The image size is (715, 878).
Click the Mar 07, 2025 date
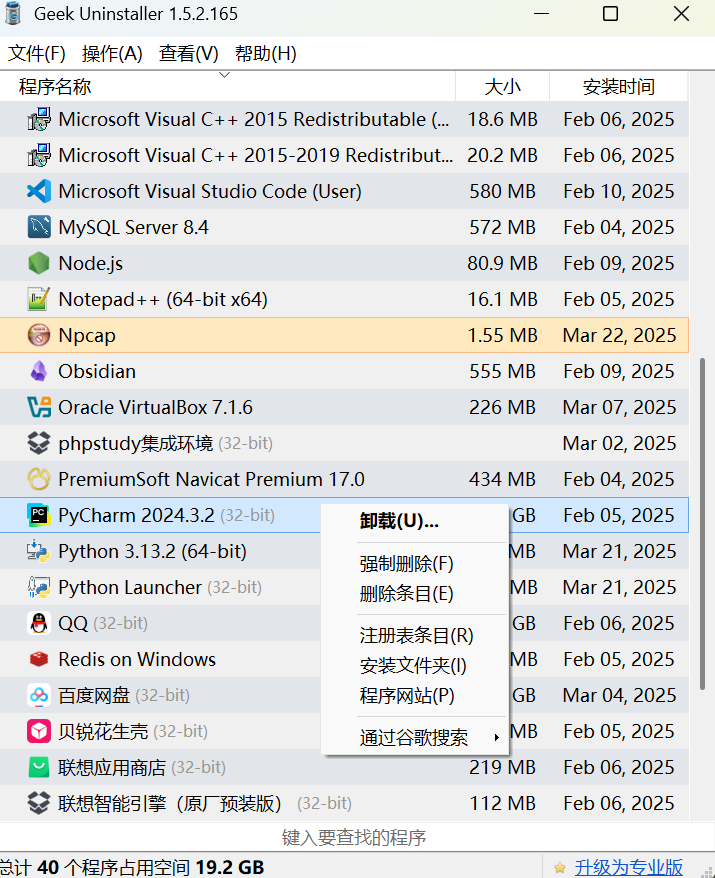[619, 407]
